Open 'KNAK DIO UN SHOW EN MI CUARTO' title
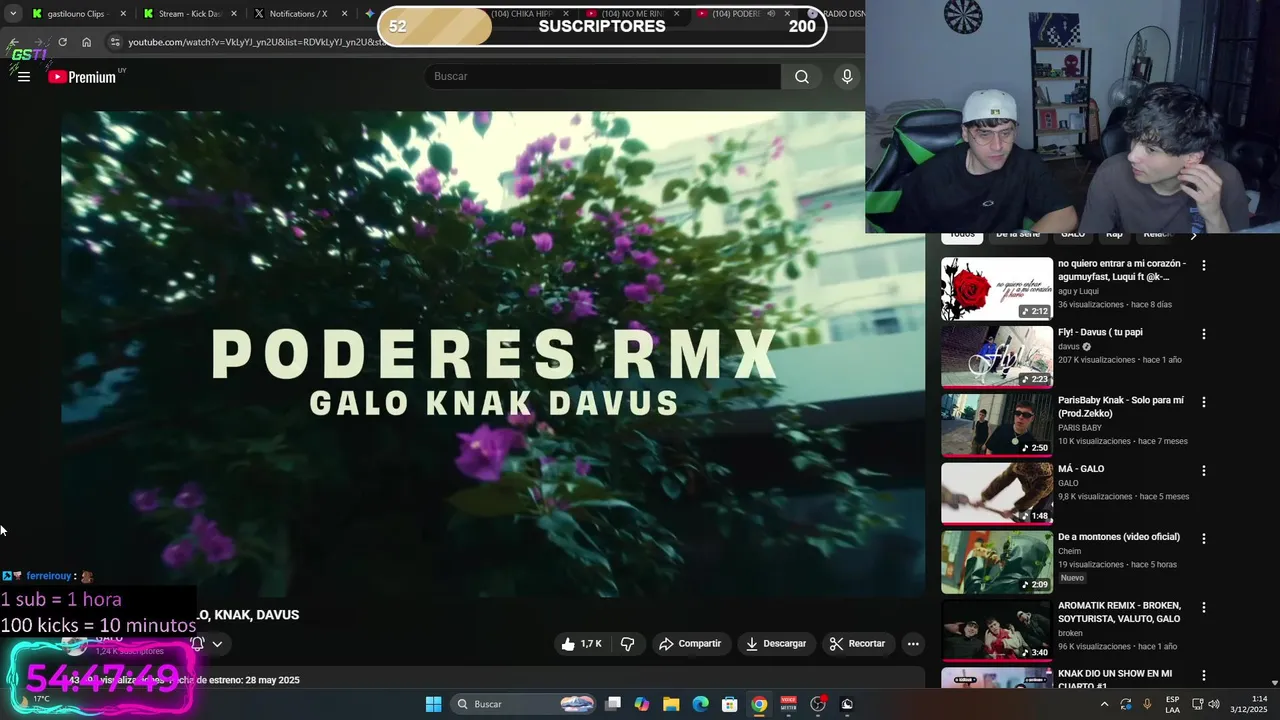The height and width of the screenshot is (720, 1280). click(x=1115, y=680)
